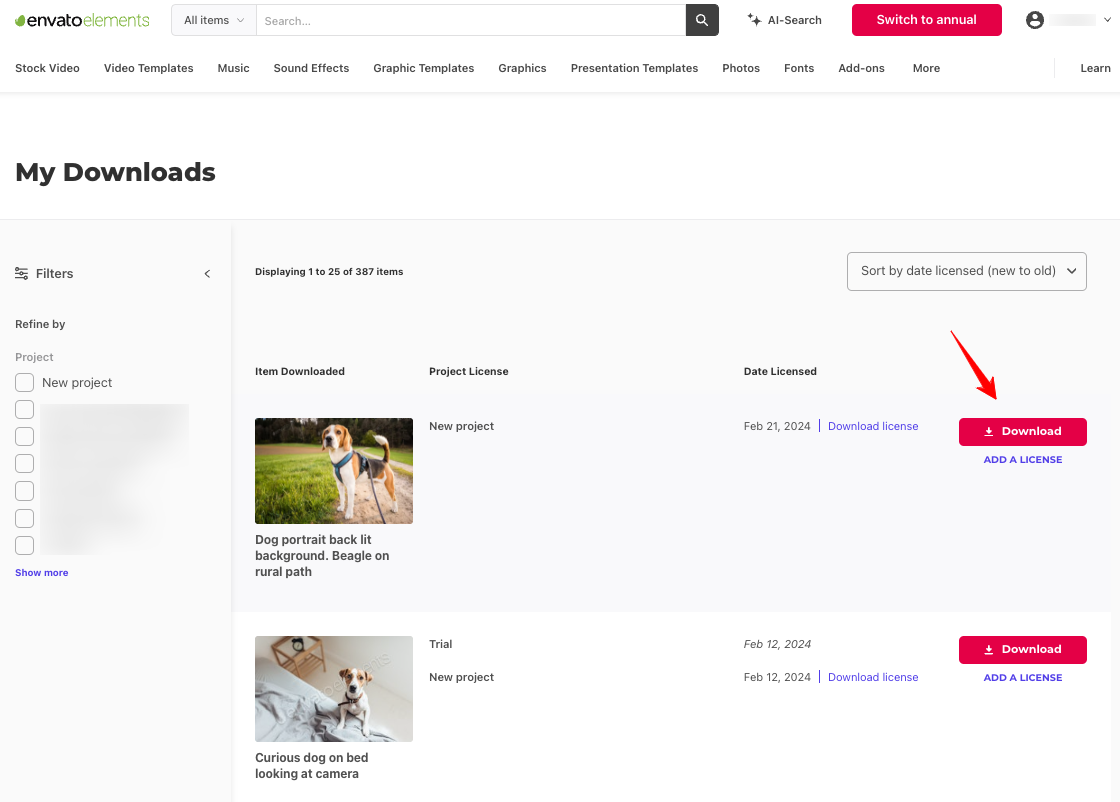Click the download arrow icon on the top Download button
Screen dimensions: 1120x802
click(989, 431)
